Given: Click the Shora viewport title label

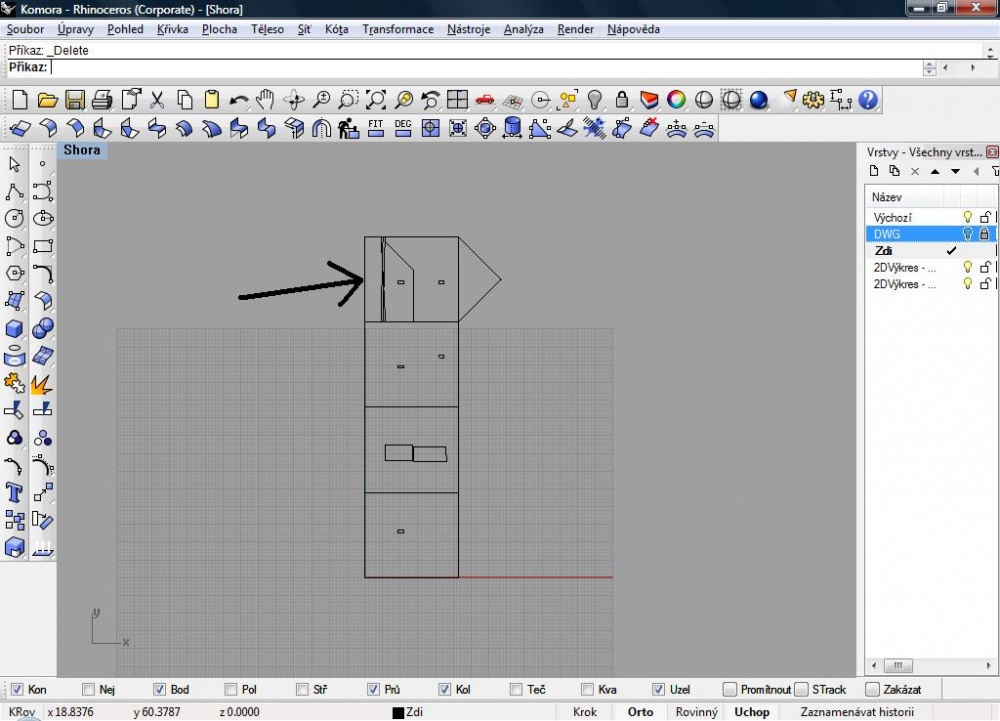Looking at the screenshot, I should 82,150.
